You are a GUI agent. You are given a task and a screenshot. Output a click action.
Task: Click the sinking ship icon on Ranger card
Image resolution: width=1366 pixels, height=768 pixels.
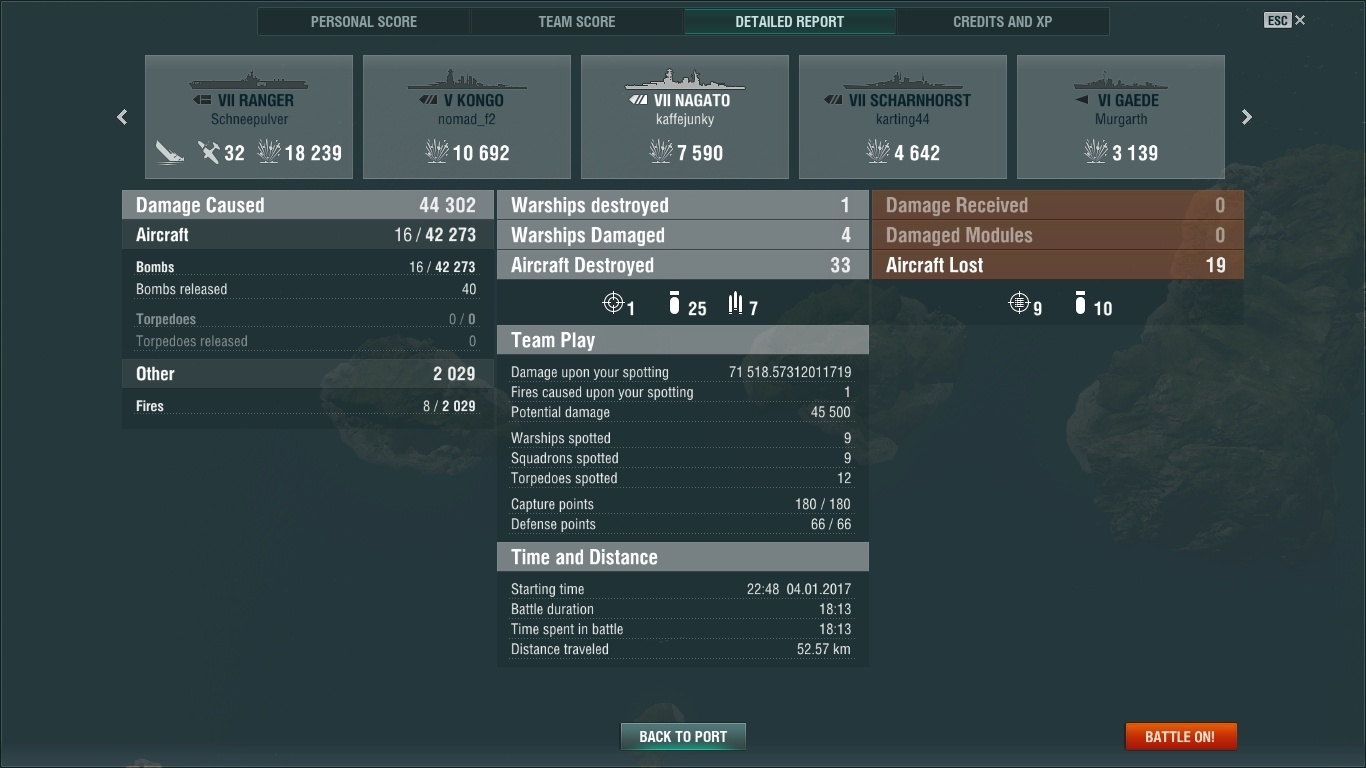(x=170, y=152)
